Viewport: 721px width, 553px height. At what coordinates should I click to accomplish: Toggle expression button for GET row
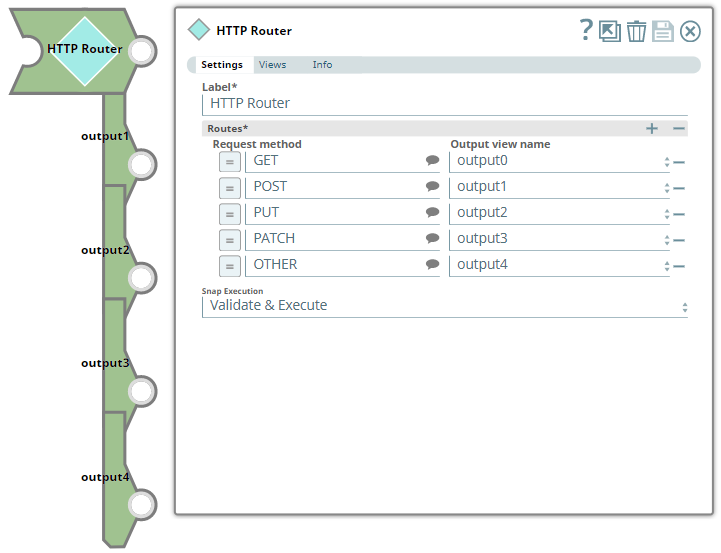229,161
